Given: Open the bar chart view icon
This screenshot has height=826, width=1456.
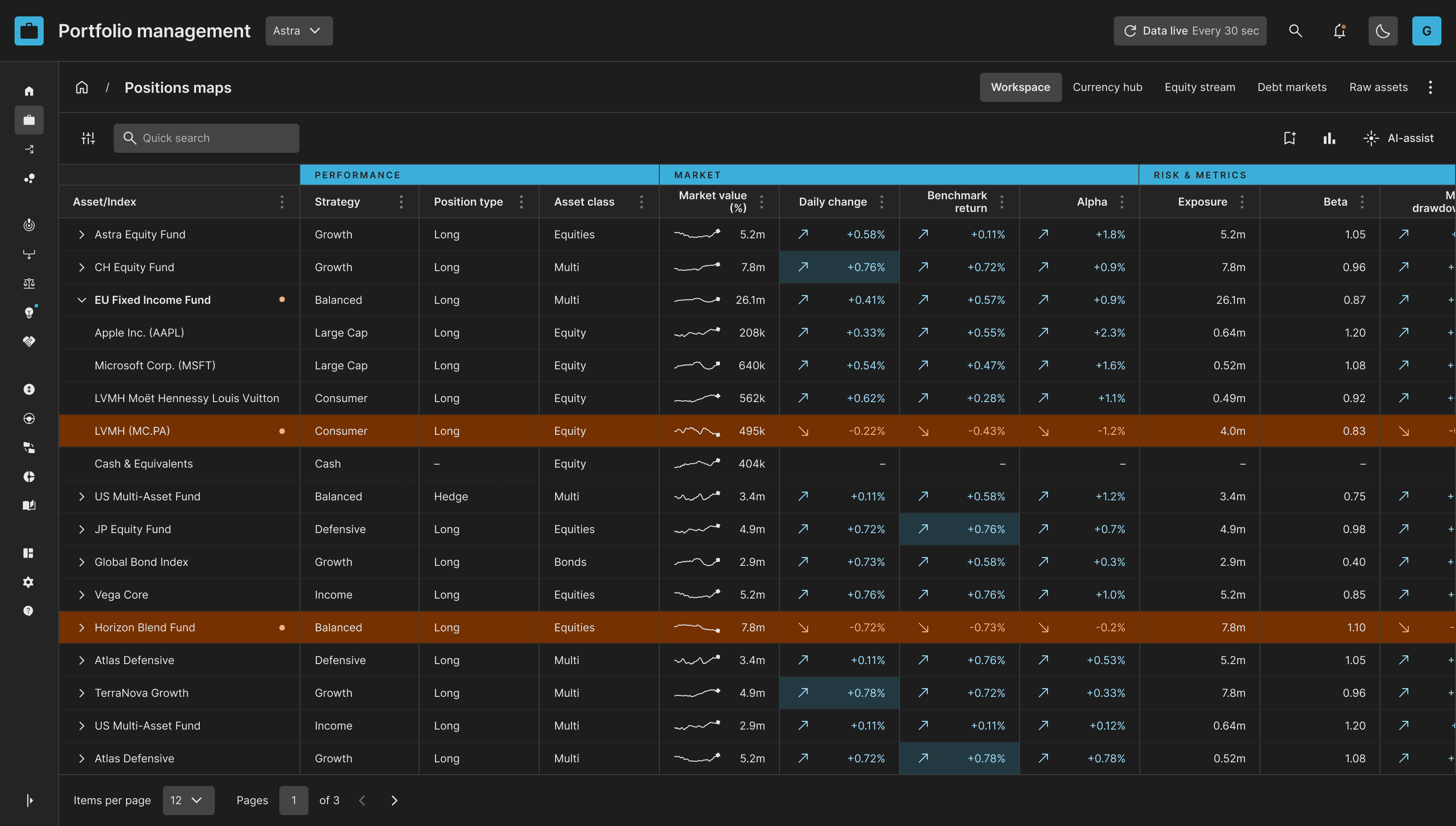Looking at the screenshot, I should pyautogui.click(x=1329, y=138).
